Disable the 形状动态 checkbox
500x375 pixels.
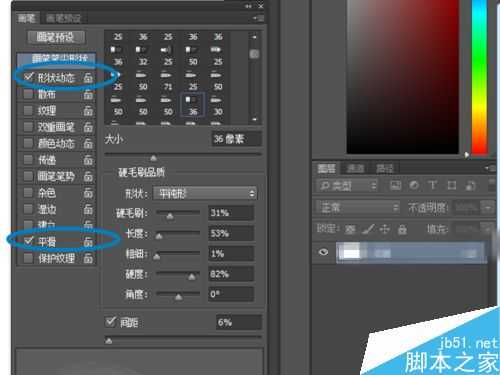[29, 77]
